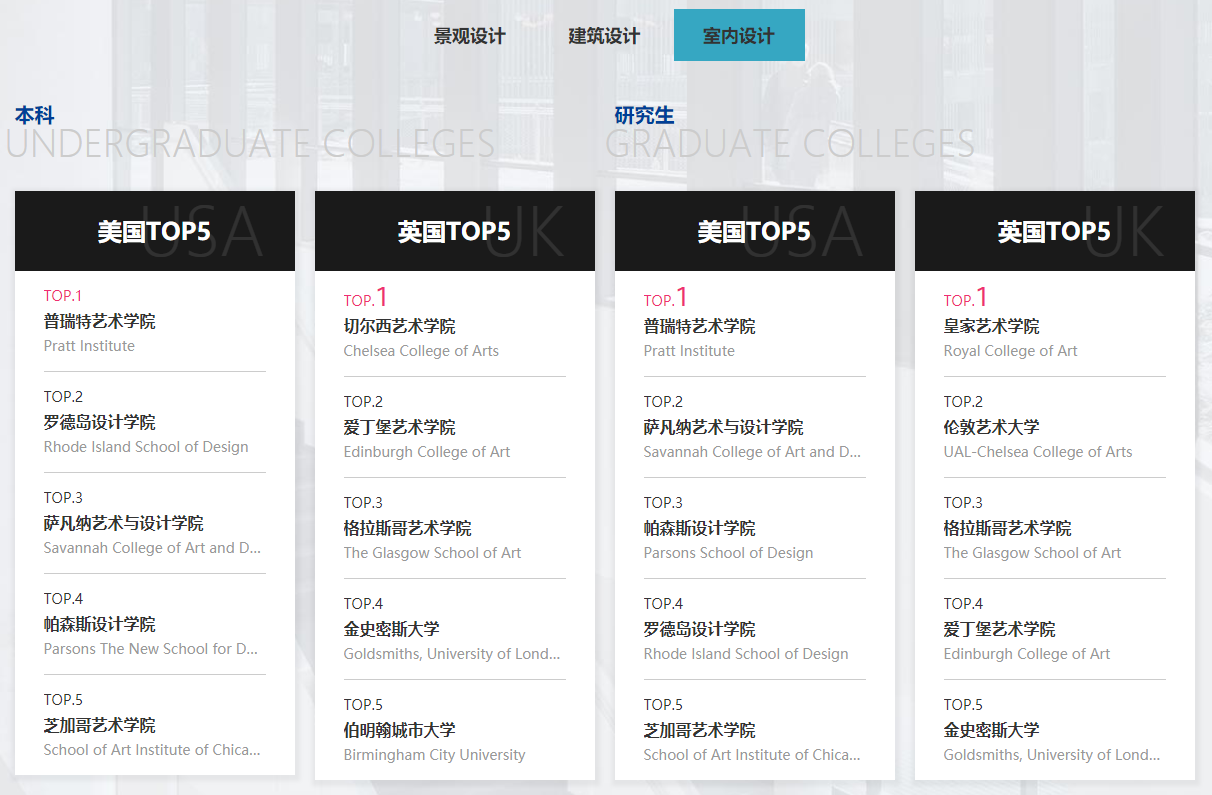Viewport: 1212px width, 795px height.
Task: Click the 本科 section heading
Action: [35, 116]
